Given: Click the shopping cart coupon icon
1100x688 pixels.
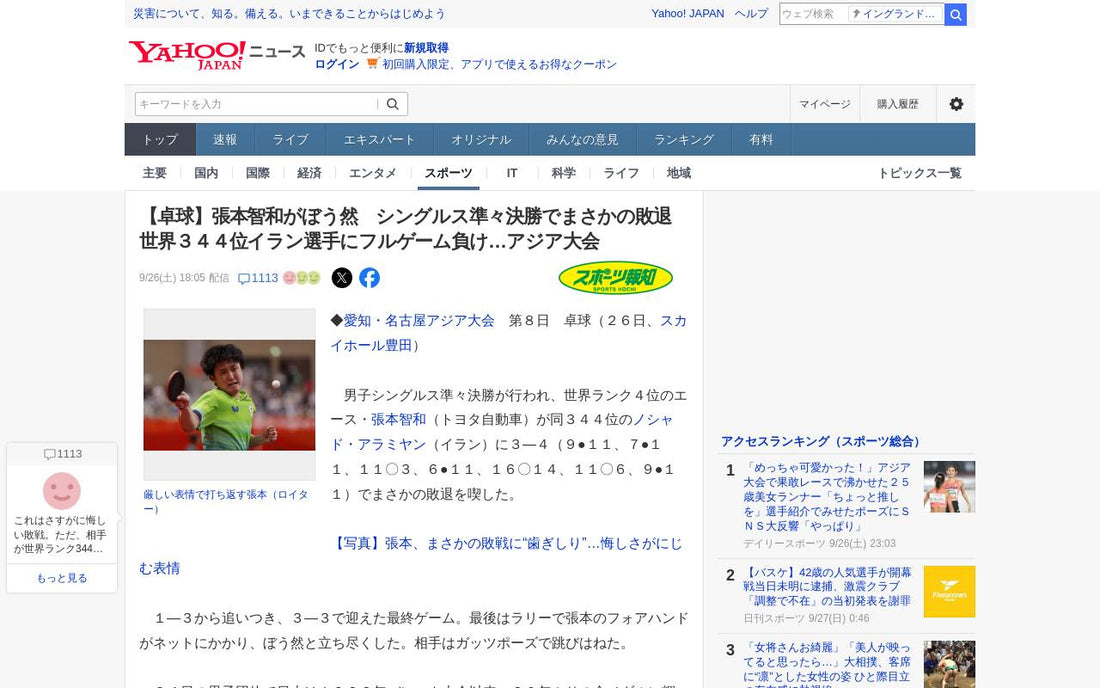Looking at the screenshot, I should 373,63.
